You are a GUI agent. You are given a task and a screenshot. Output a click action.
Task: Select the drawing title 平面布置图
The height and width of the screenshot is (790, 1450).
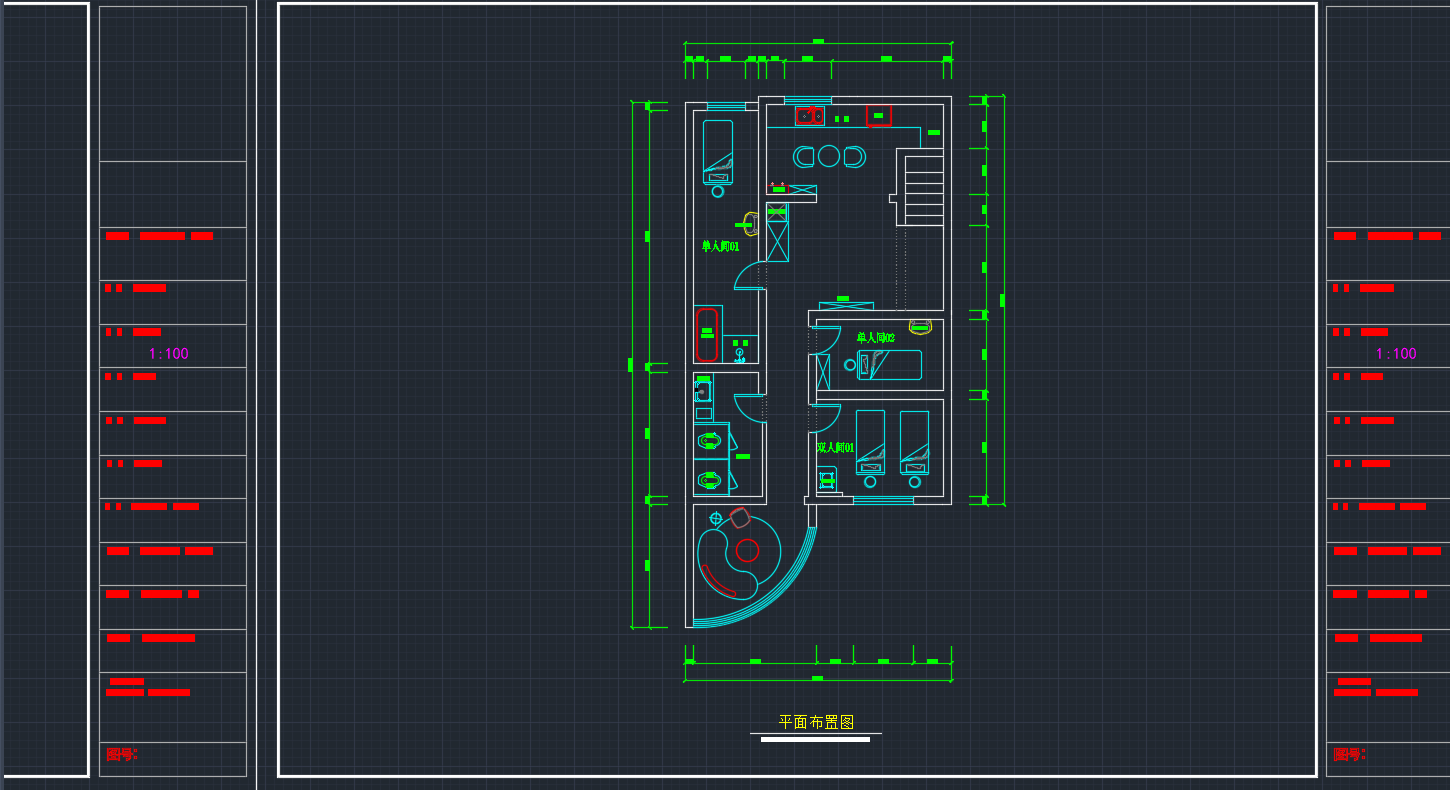pos(816,722)
